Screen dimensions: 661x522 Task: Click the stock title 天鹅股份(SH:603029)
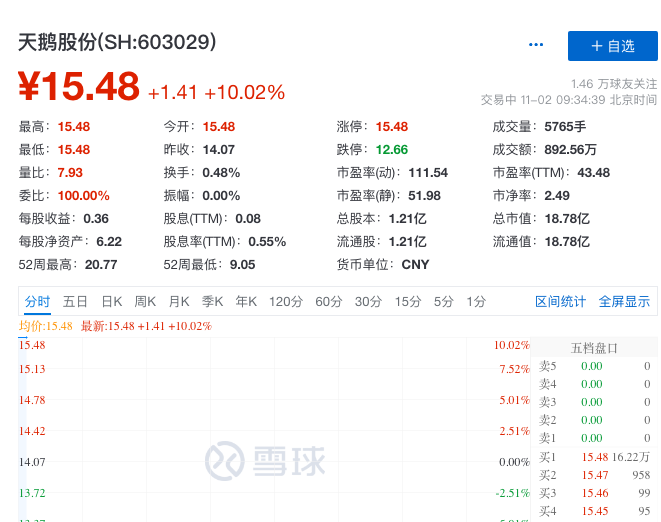coord(117,42)
